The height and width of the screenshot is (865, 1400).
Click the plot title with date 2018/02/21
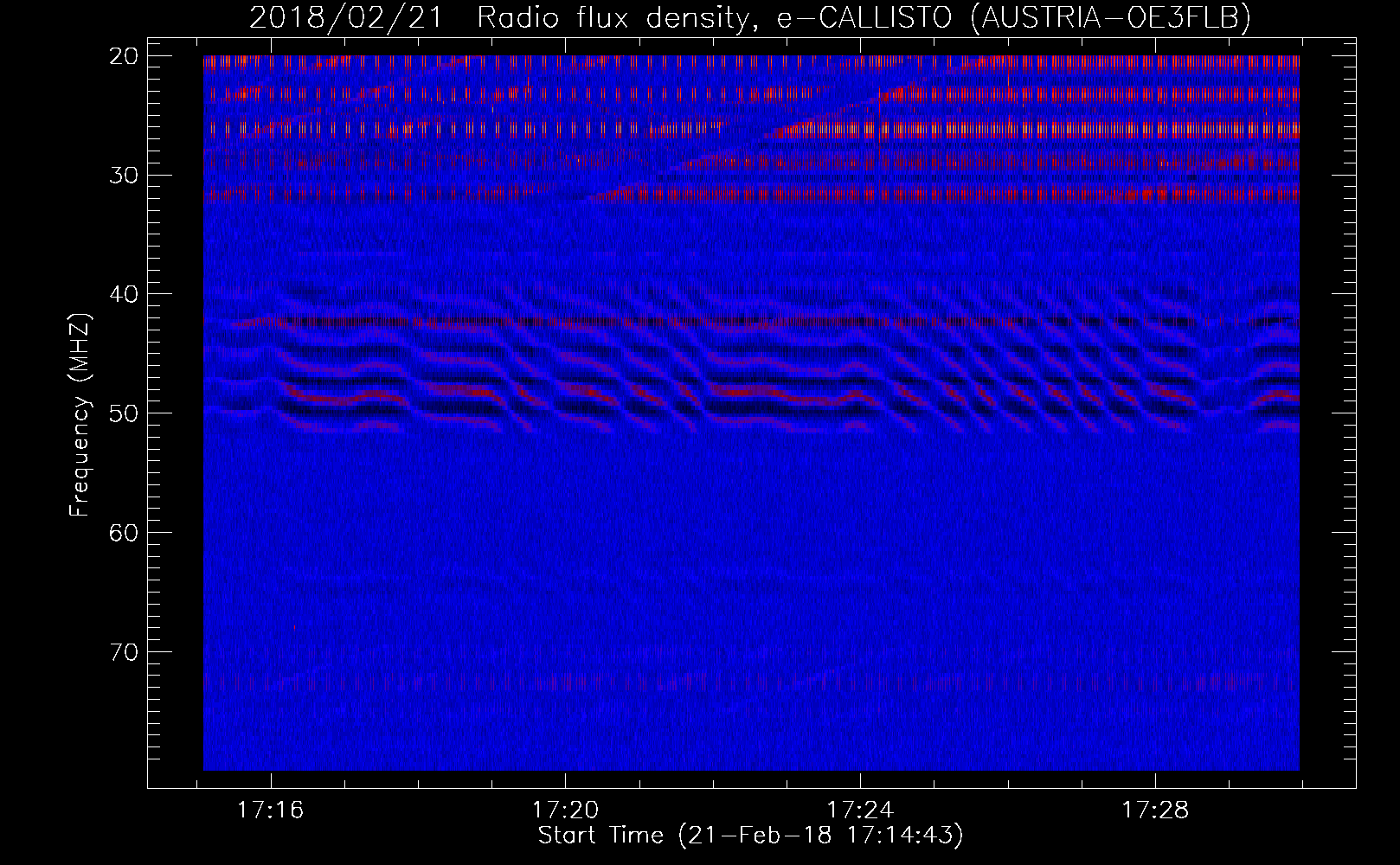[750, 18]
